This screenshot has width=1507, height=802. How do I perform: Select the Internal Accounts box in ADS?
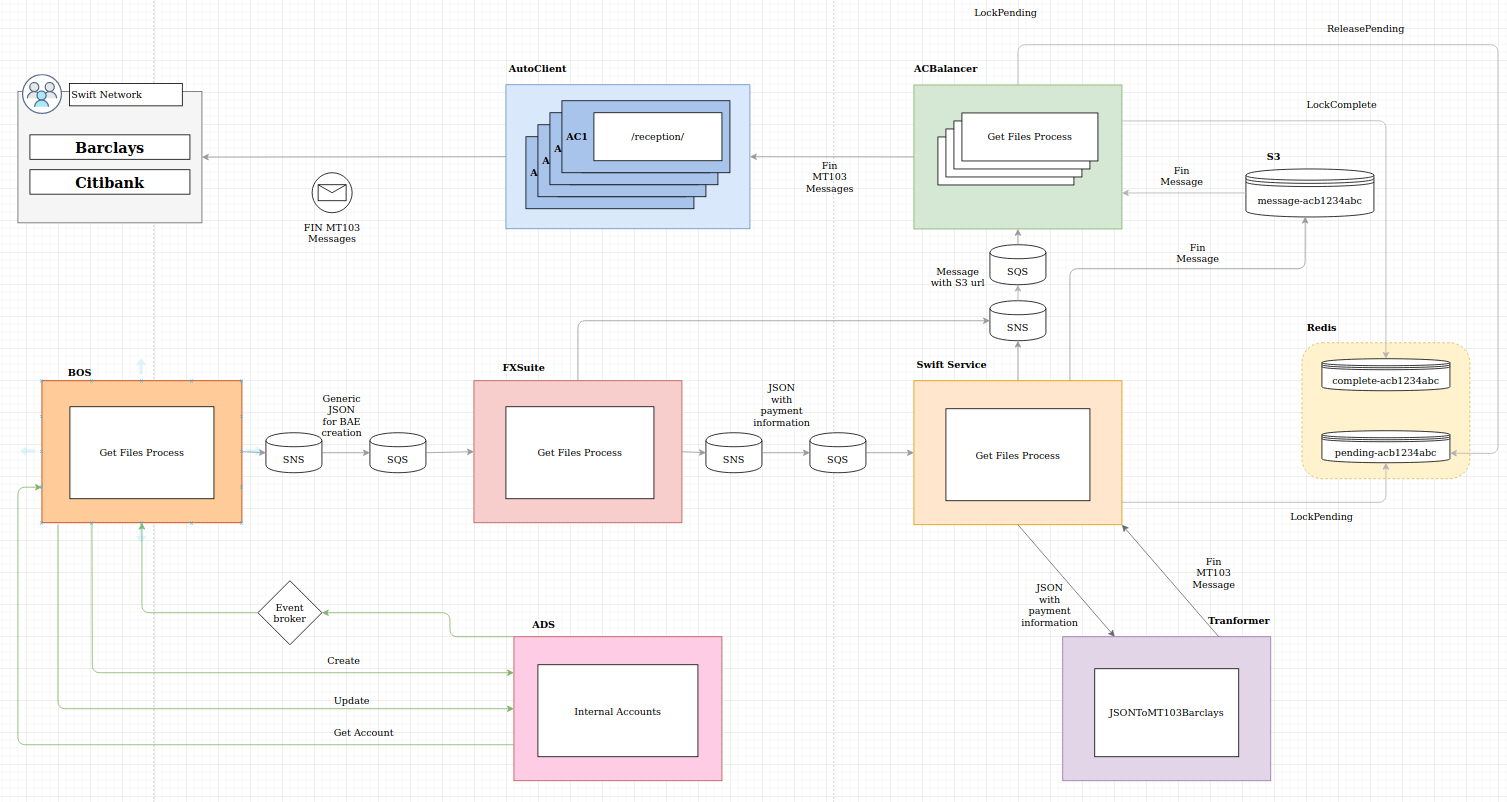point(617,711)
